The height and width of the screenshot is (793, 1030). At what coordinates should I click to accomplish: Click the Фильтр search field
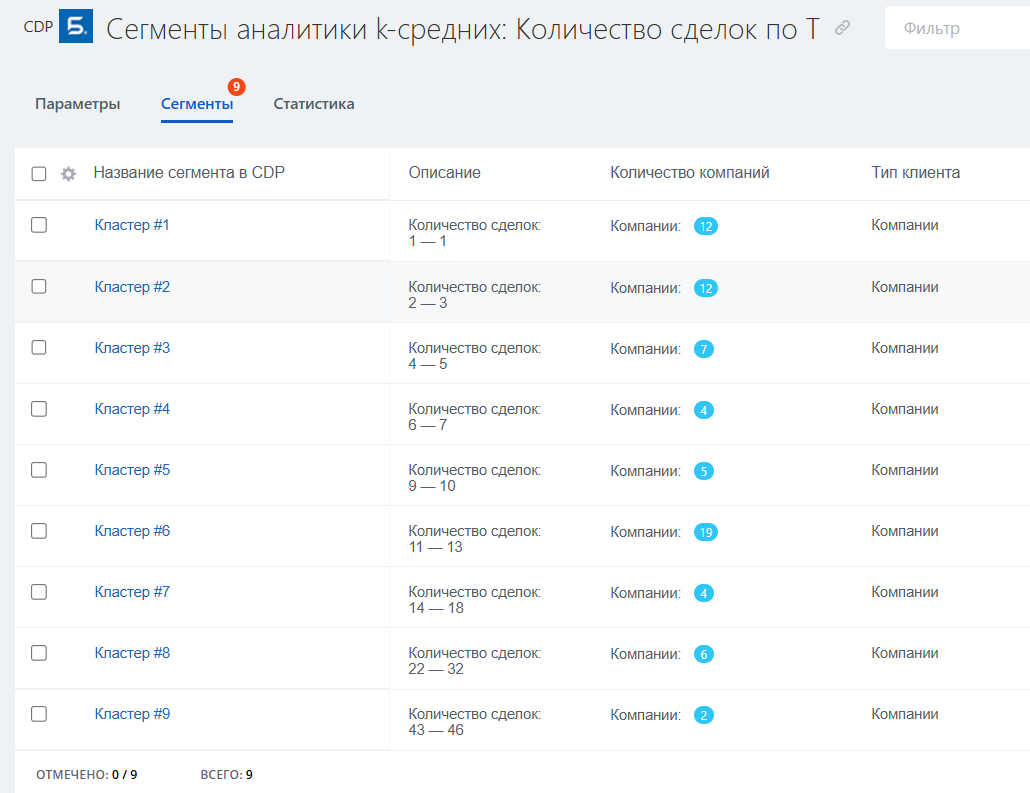pos(958,28)
